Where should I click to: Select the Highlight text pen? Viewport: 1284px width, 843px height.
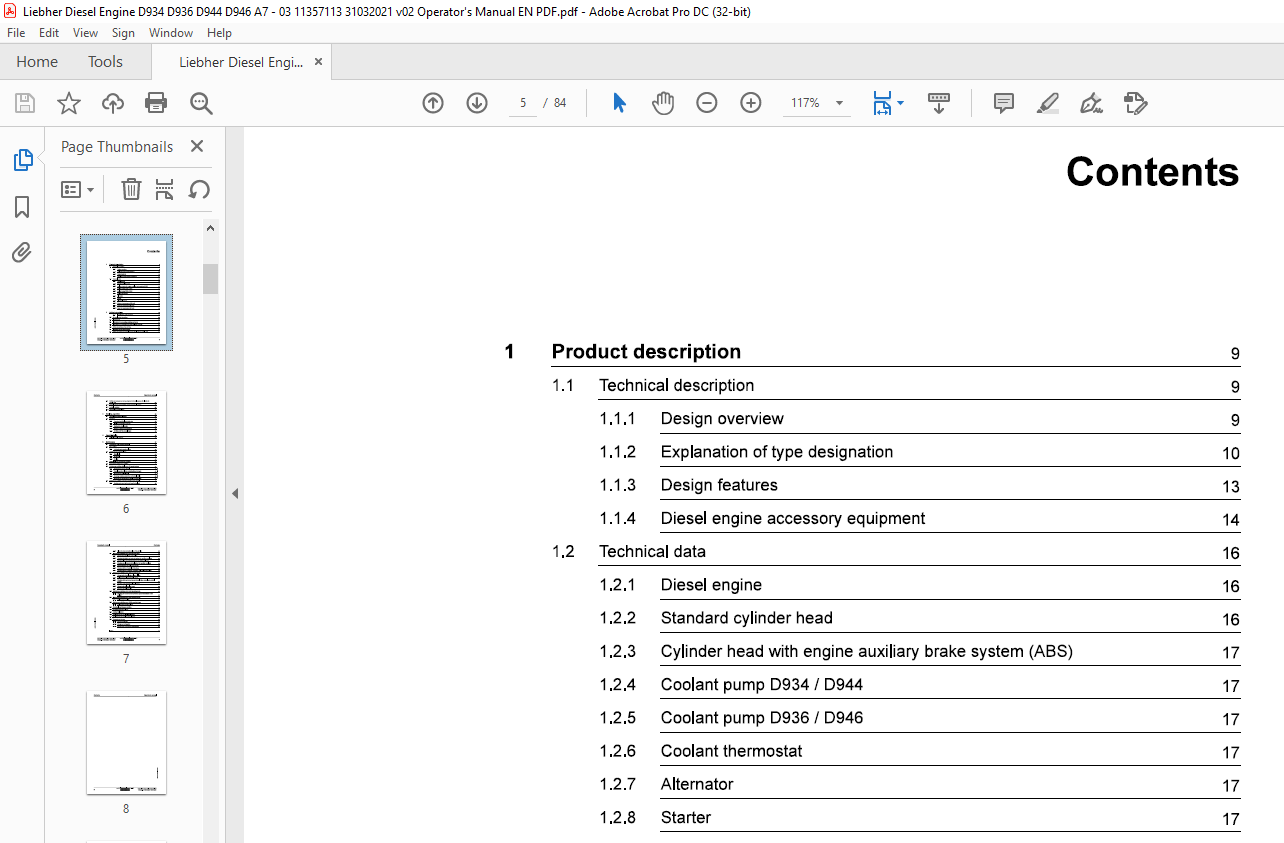tap(1047, 103)
